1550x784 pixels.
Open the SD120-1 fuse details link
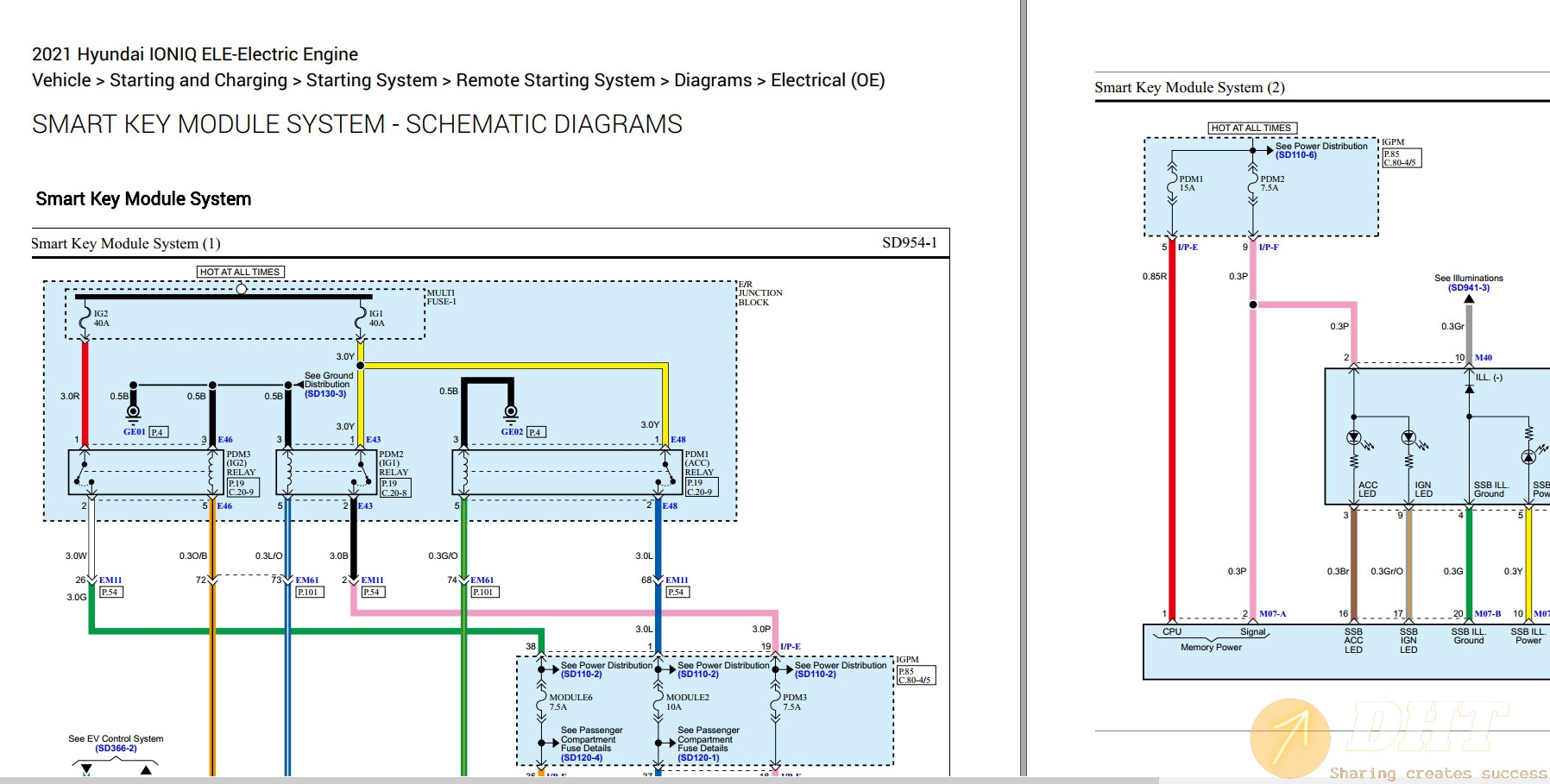698,758
